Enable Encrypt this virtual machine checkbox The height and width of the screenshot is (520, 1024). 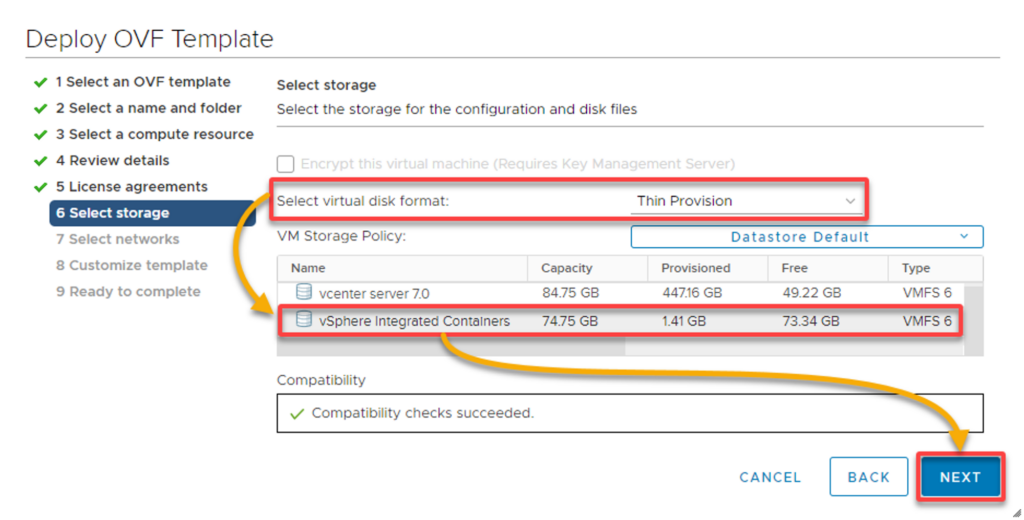285,164
